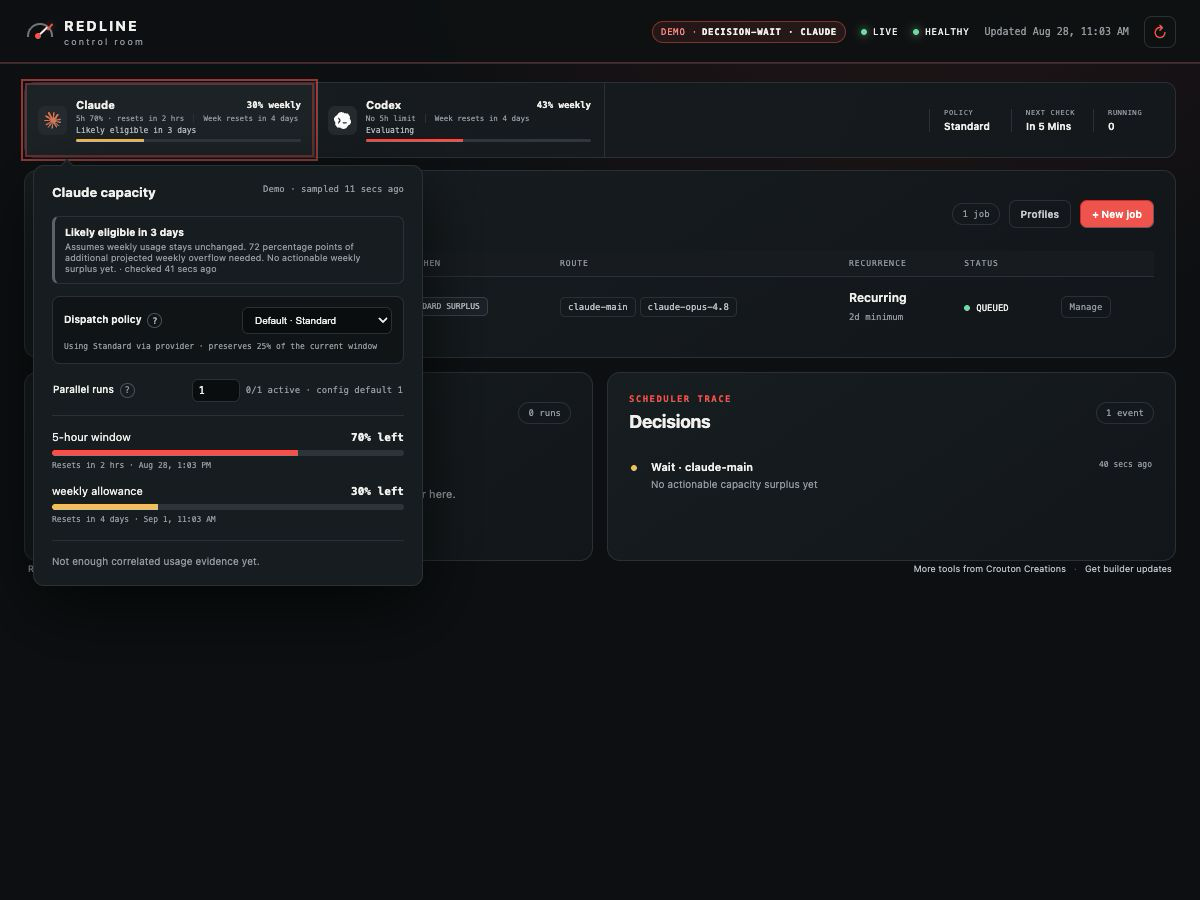
Task: Click the yellow Wait decision dot
Action: (634, 468)
